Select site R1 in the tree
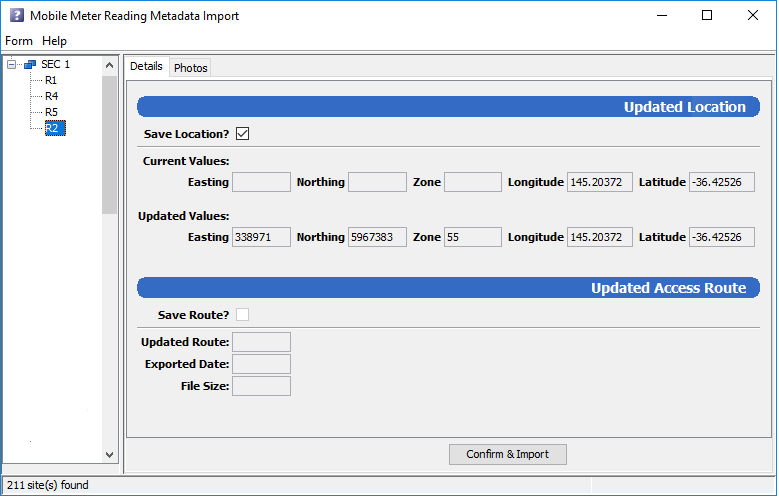 [51, 80]
